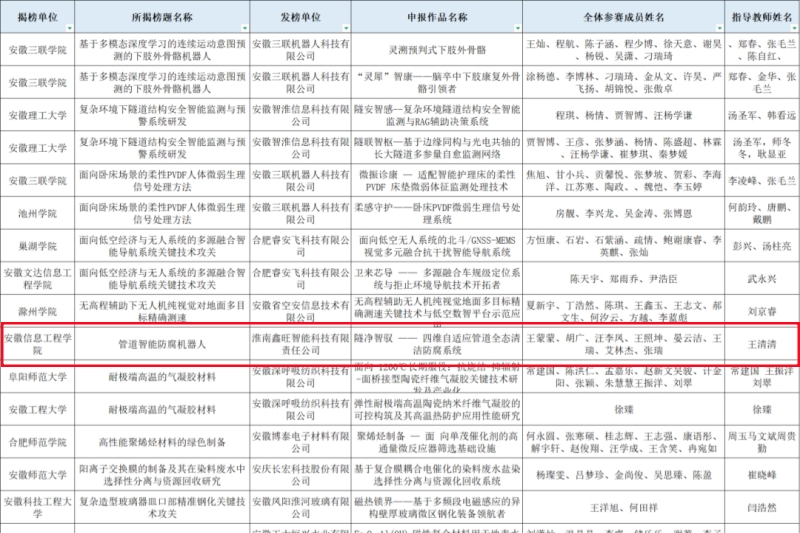This screenshot has width=800, height=533.
Task: Click the 安徽文达信息工程学院 cell
Action: point(37,278)
